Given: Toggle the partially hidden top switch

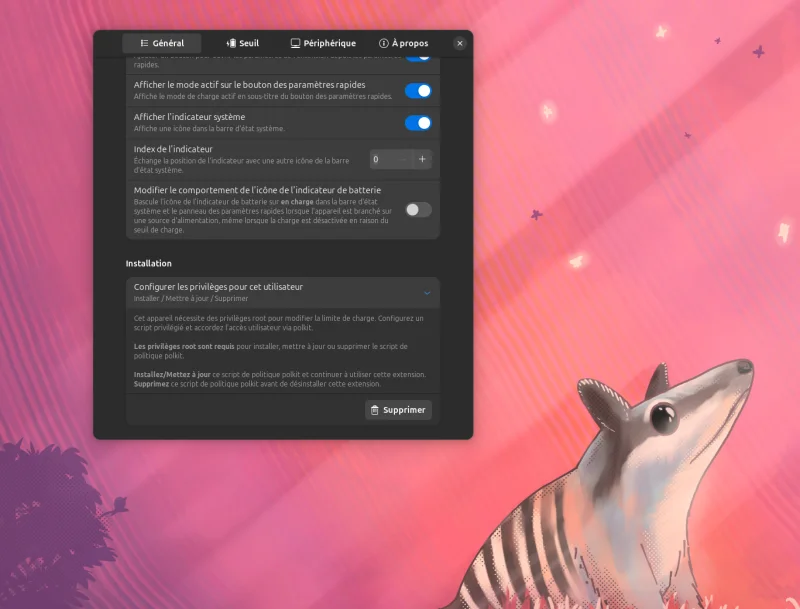Looking at the screenshot, I should click(x=418, y=58).
